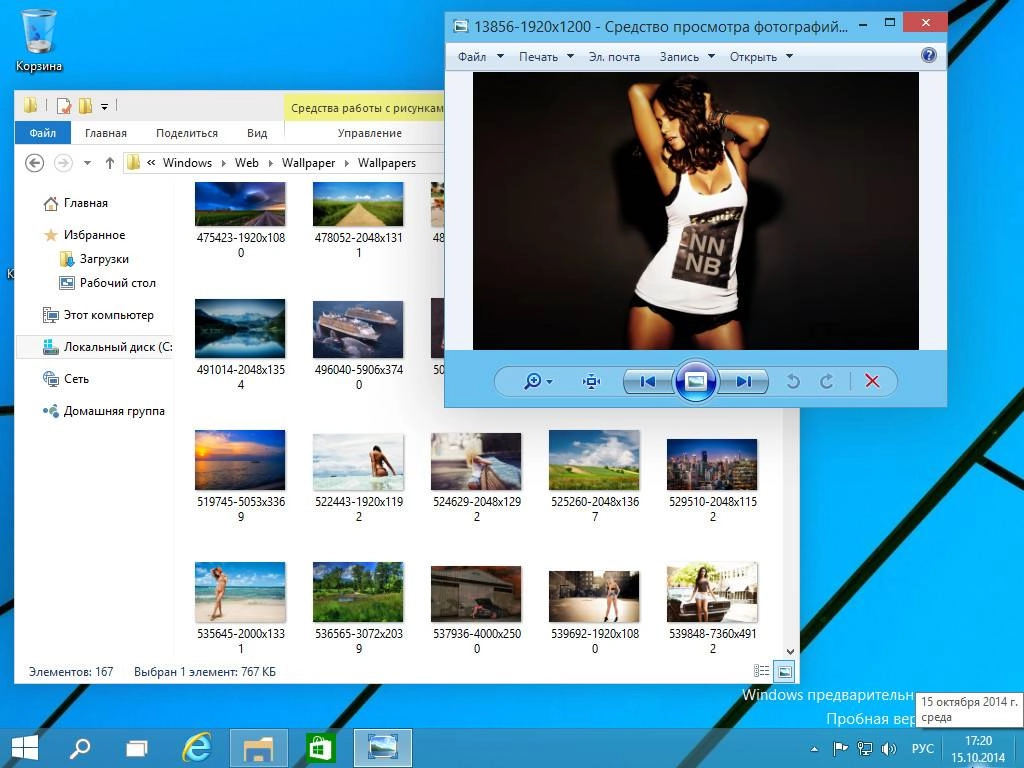The height and width of the screenshot is (768, 1024).
Task: Open Search from the taskbar magnifier
Action: 80,748
